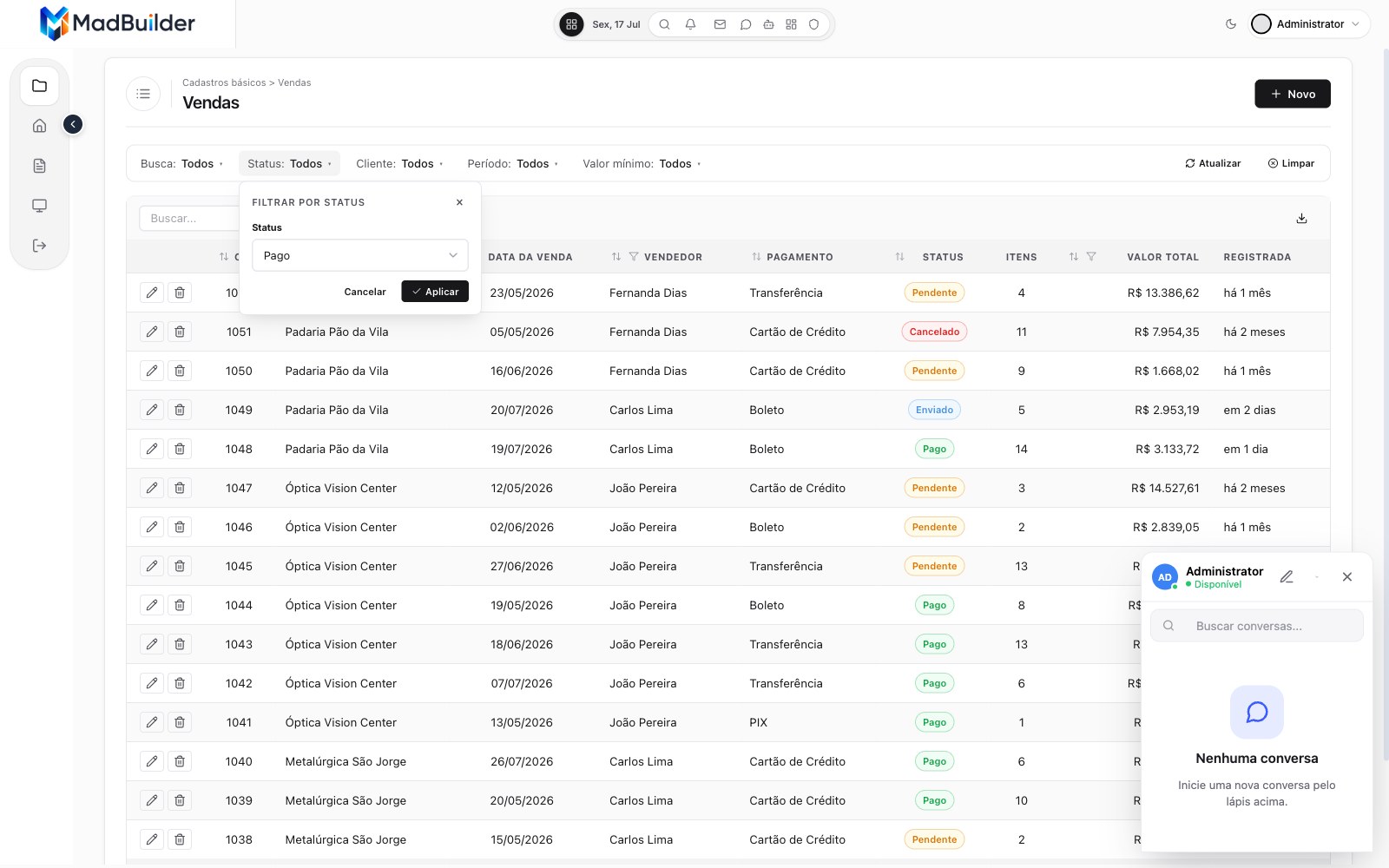Click the Valor Total column filter funnel
1389x868 pixels.
click(1091, 257)
